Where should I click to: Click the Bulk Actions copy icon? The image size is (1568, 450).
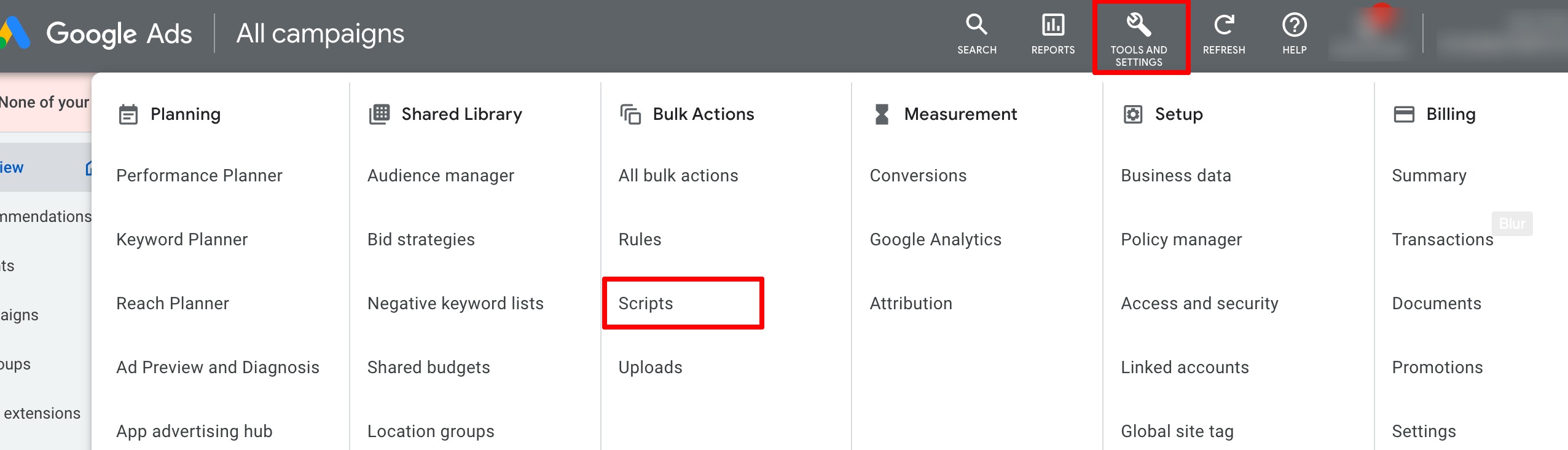tap(630, 114)
